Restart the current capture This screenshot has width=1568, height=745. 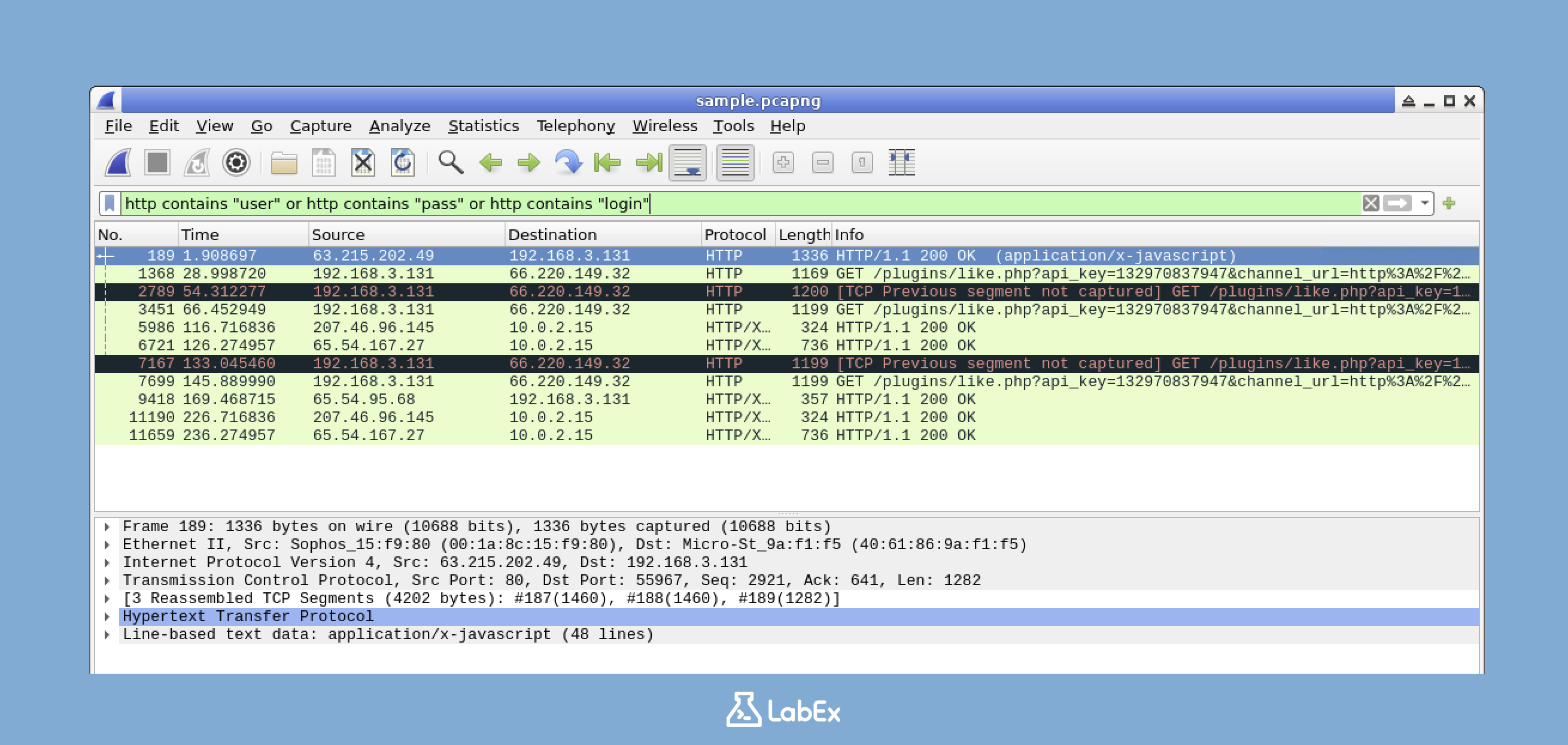pos(197,163)
